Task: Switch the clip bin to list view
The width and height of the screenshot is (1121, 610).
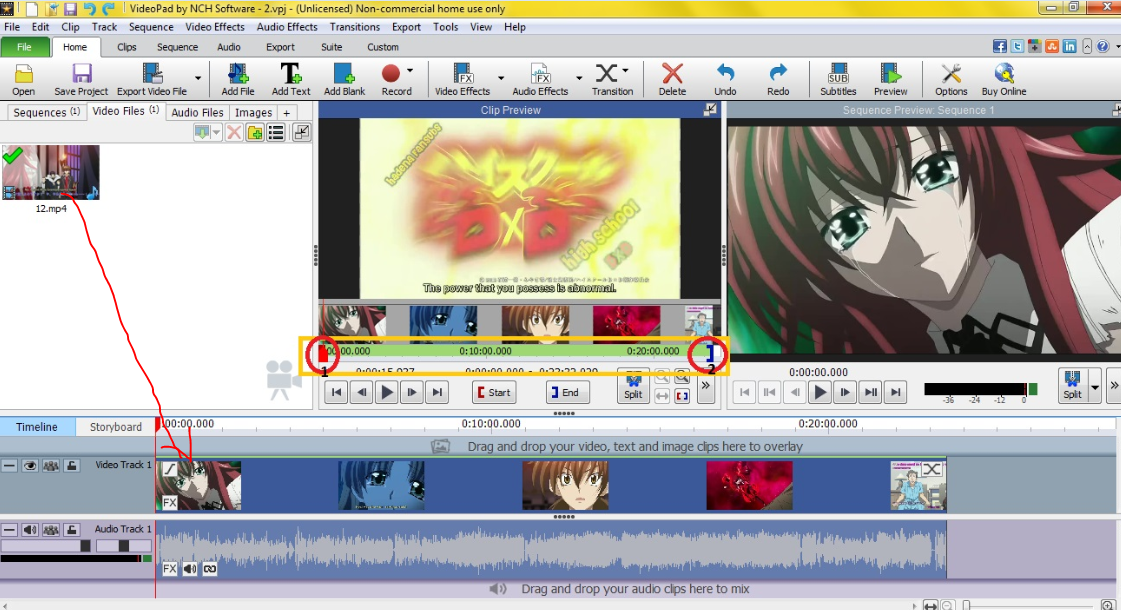Action: click(x=276, y=132)
